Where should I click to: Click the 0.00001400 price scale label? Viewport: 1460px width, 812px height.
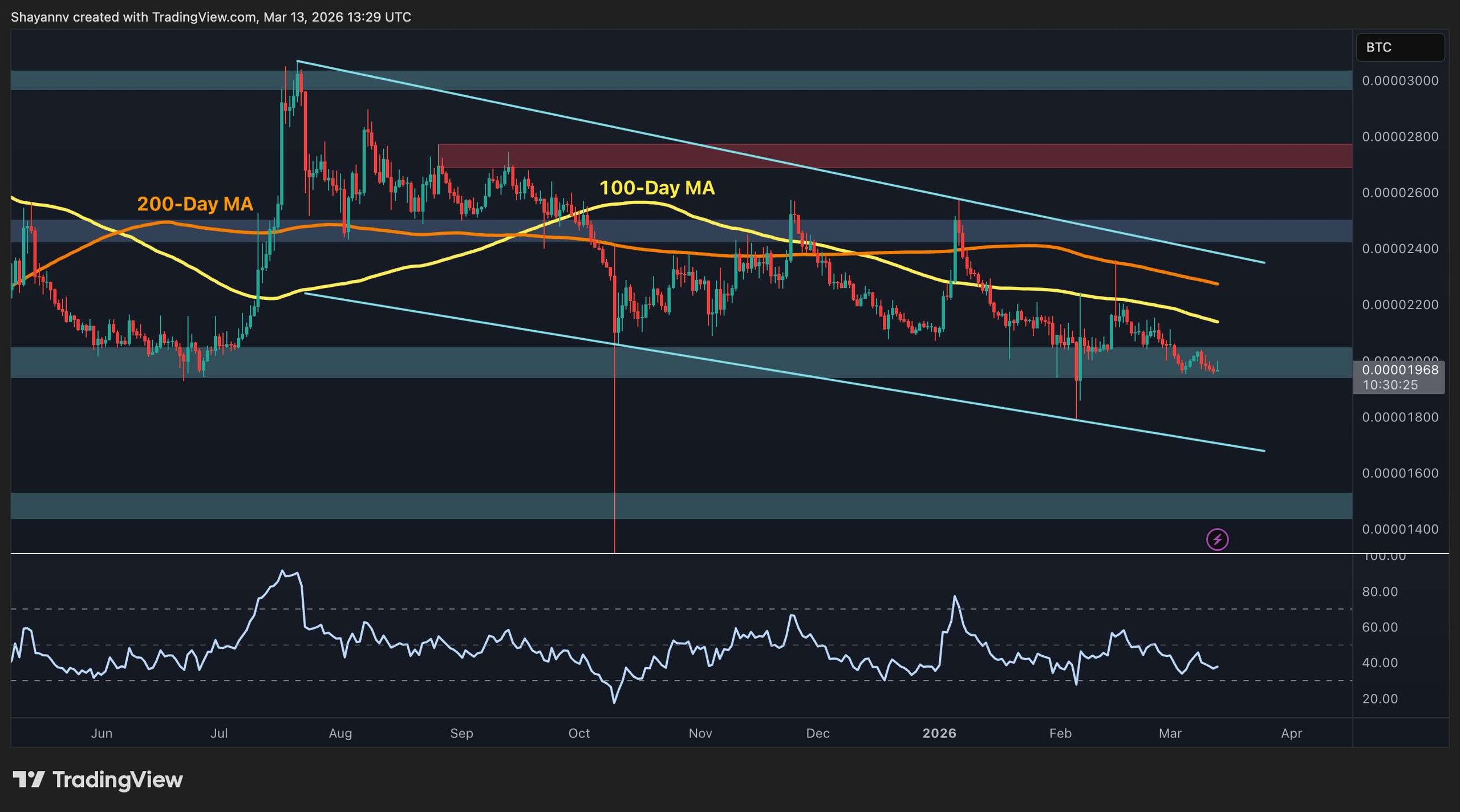click(1400, 529)
